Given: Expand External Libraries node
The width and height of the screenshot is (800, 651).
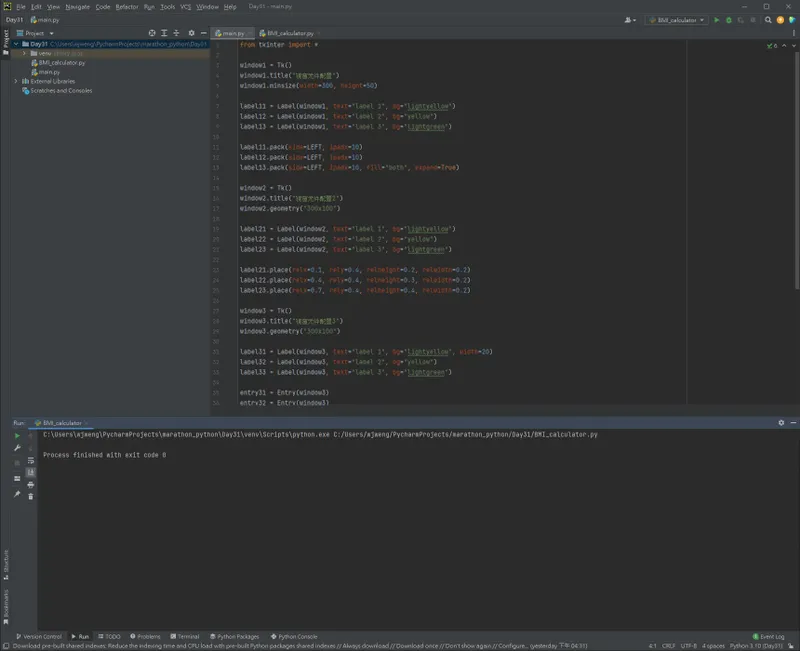Looking at the screenshot, I should click(16, 81).
